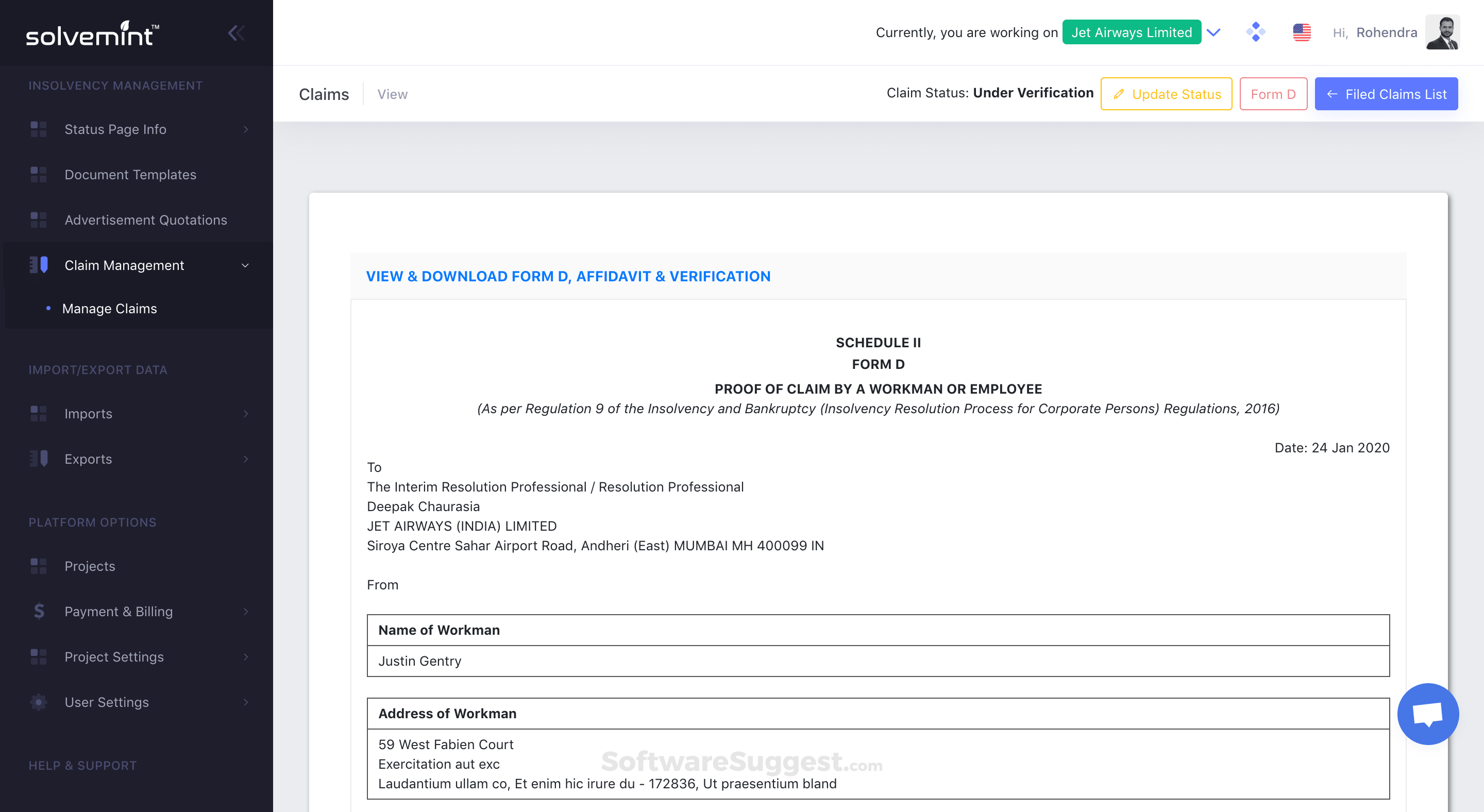Image resolution: width=1484 pixels, height=812 pixels.
Task: Open language selector US flag icon
Action: point(1302,32)
